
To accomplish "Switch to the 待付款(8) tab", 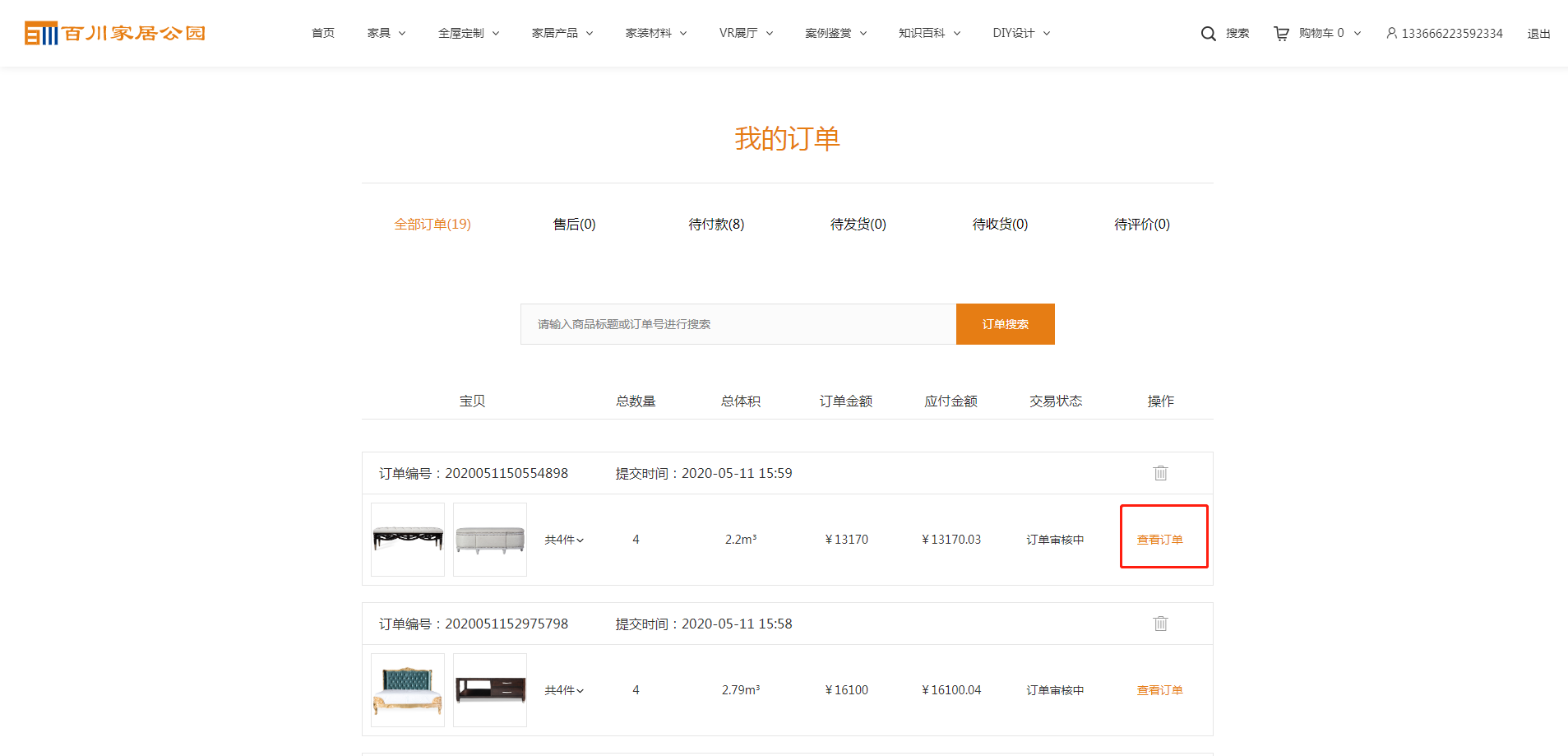I will tap(716, 225).
